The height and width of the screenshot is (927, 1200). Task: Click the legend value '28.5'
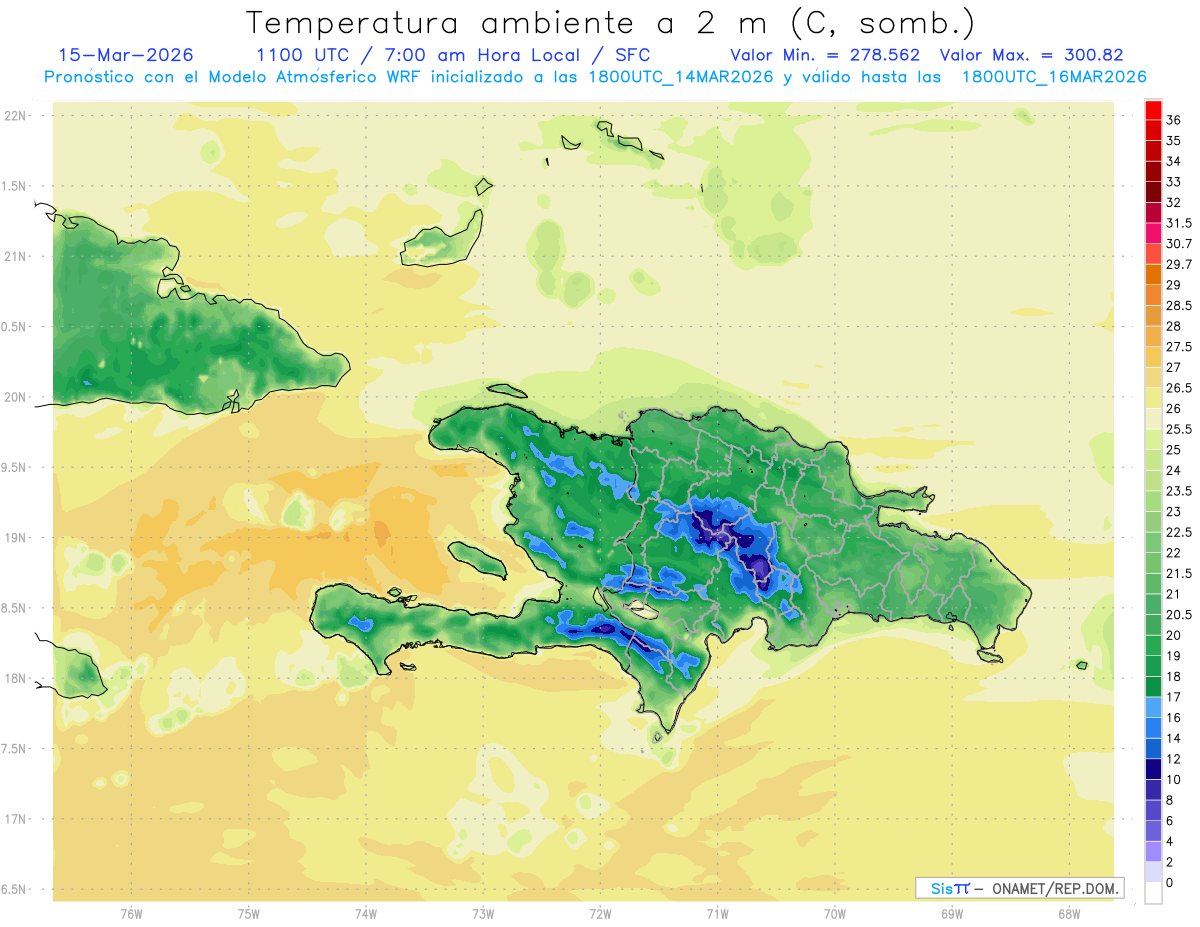[x=1179, y=305]
